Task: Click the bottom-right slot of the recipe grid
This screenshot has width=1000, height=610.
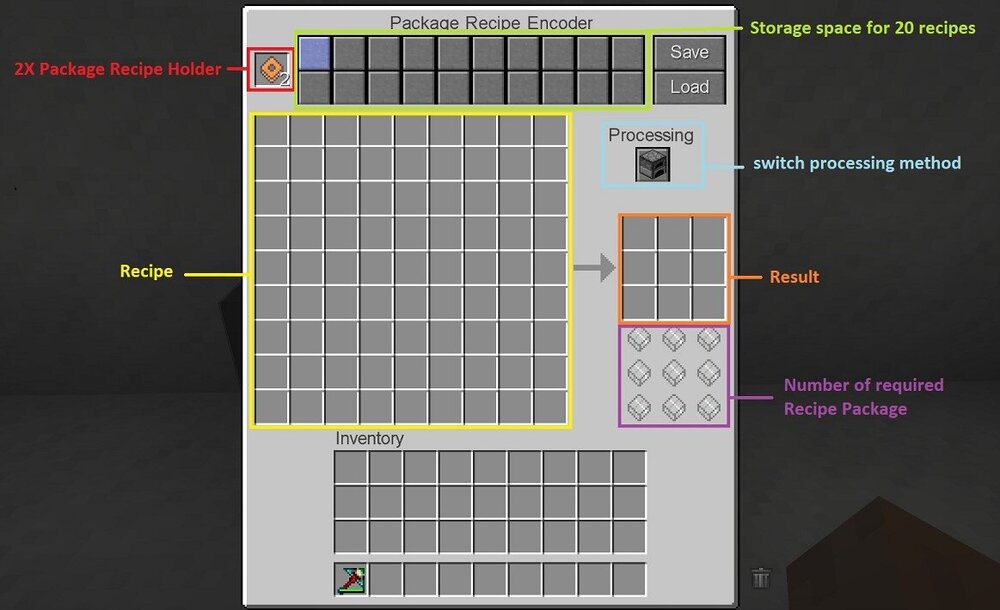Action: pyautogui.click(x=550, y=408)
